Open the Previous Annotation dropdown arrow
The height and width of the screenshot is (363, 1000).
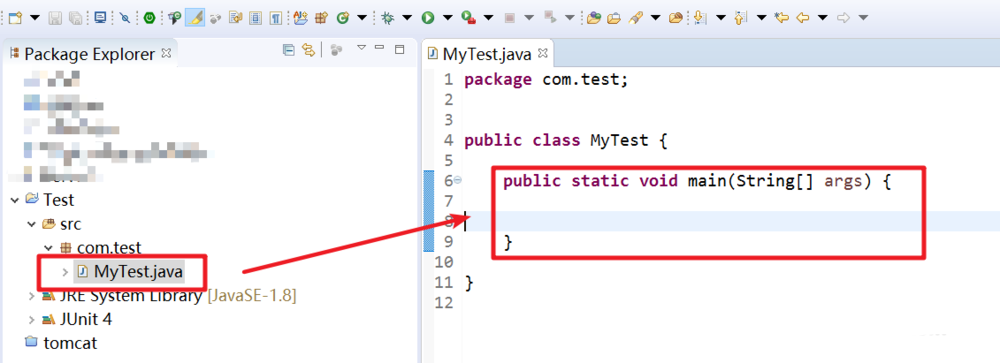(x=761, y=18)
